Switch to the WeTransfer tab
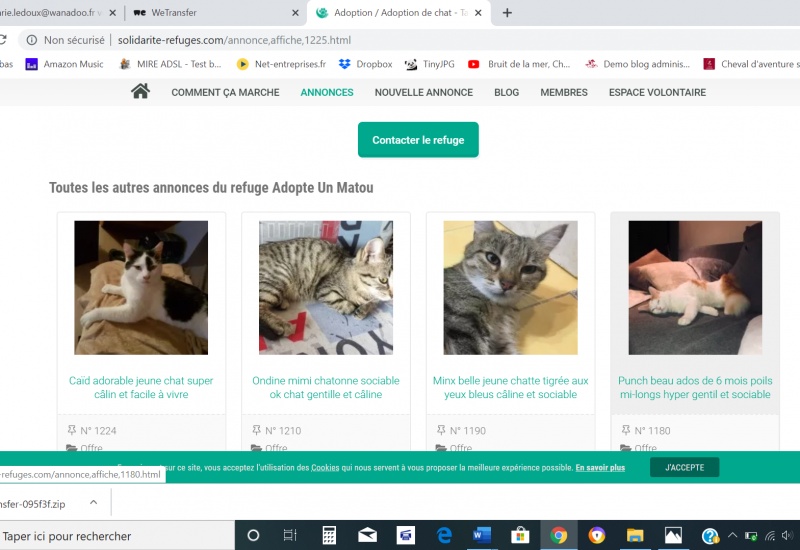Viewport: 800px width, 550px height. pos(210,13)
